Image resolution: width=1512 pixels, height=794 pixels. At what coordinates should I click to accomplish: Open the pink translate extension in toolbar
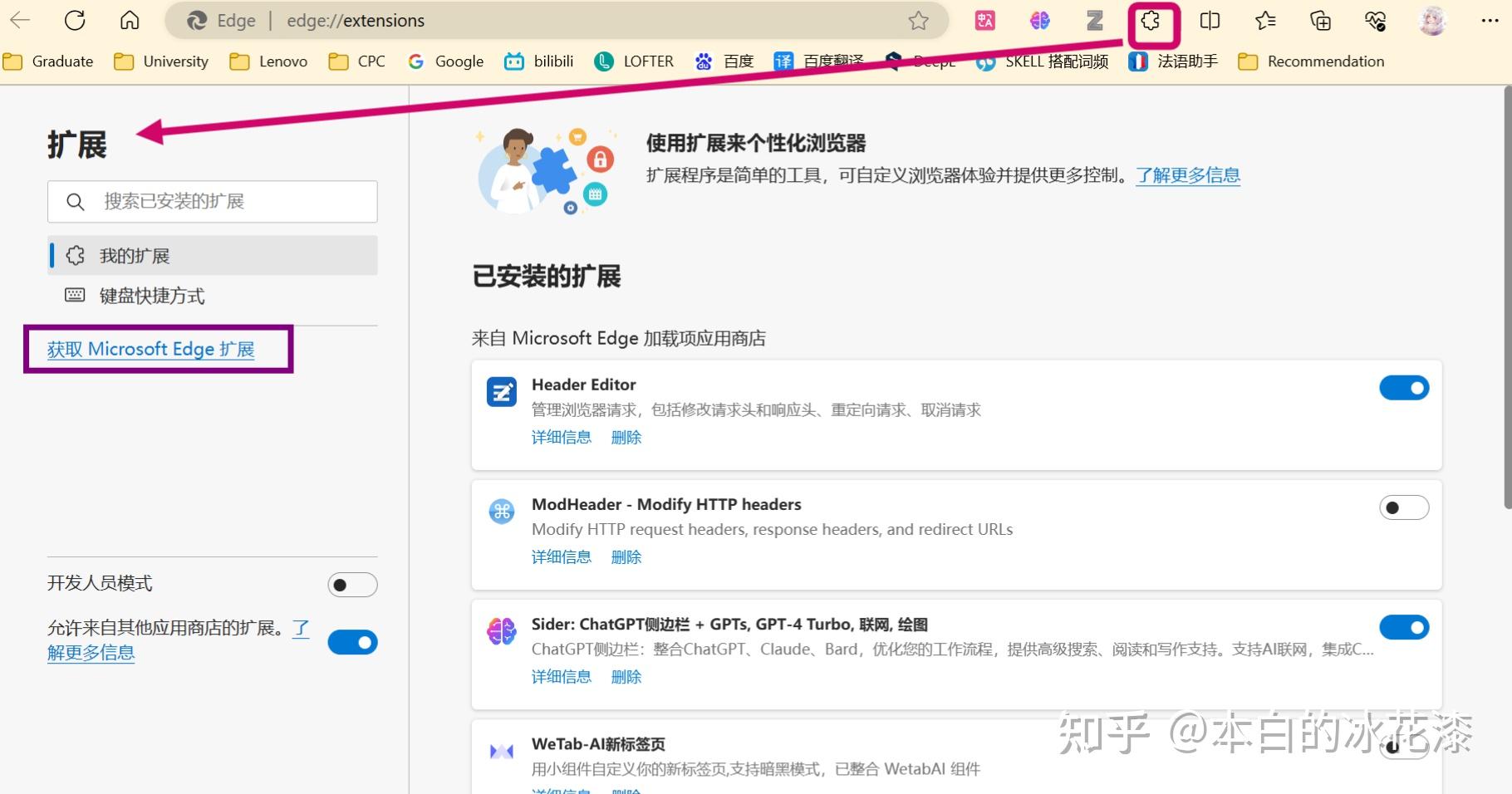(x=985, y=21)
